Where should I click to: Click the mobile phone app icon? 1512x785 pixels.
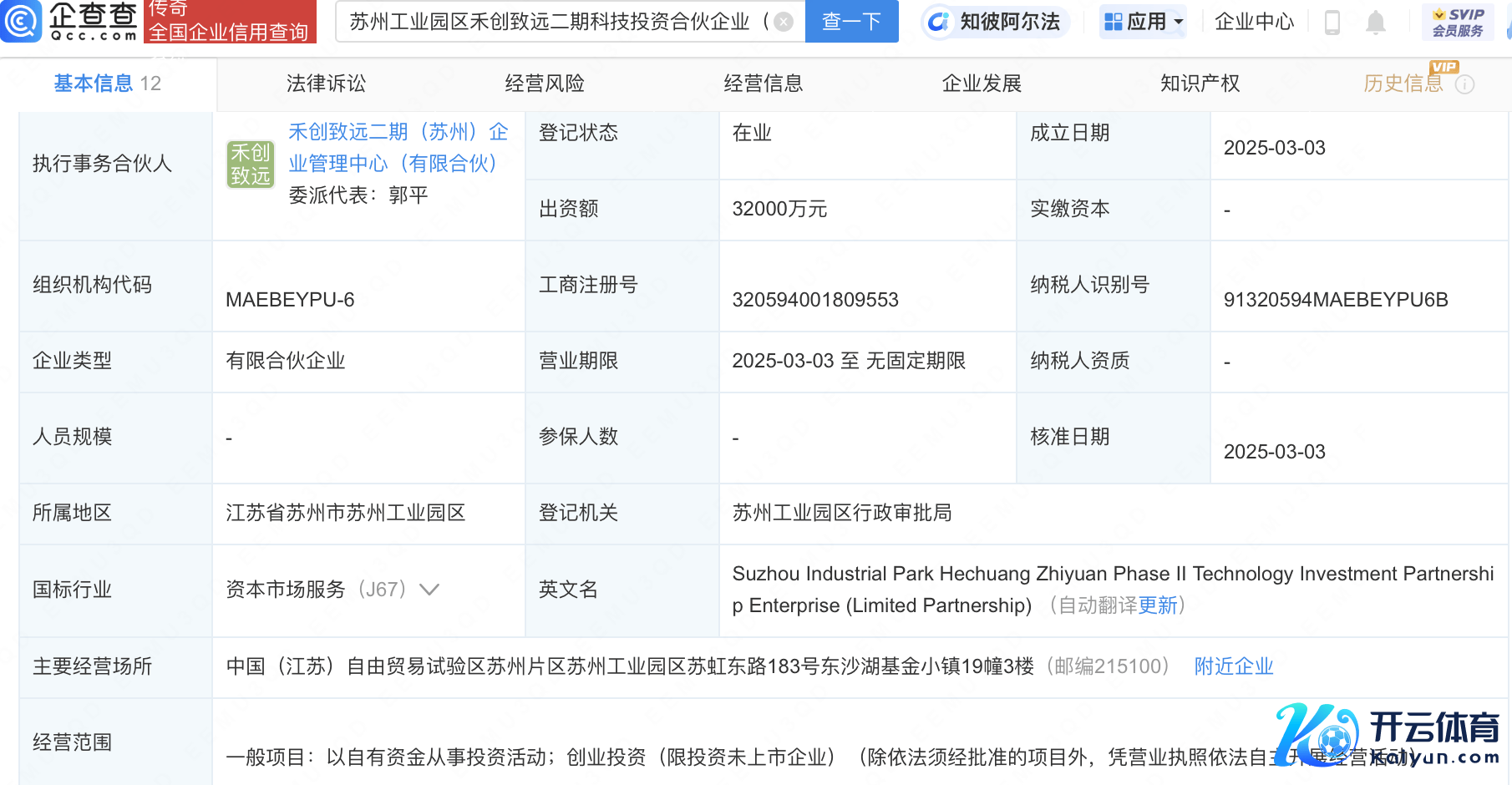point(1332,23)
